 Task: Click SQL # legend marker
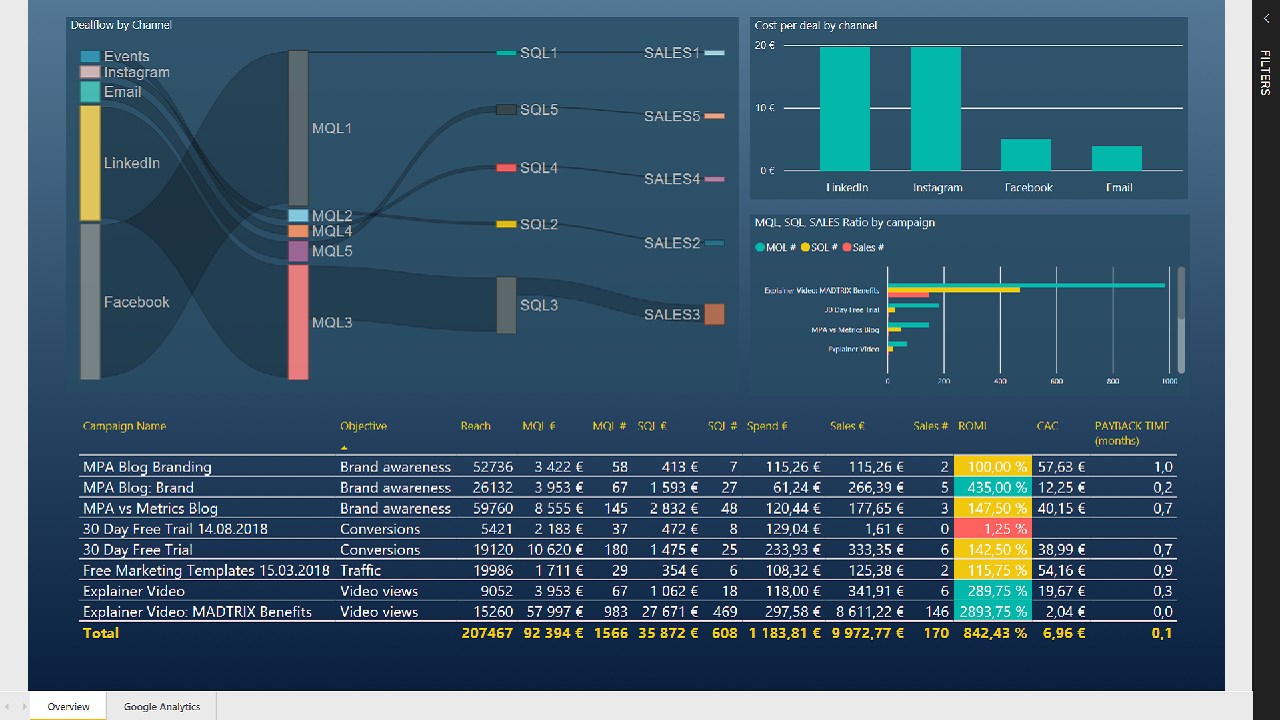805,247
